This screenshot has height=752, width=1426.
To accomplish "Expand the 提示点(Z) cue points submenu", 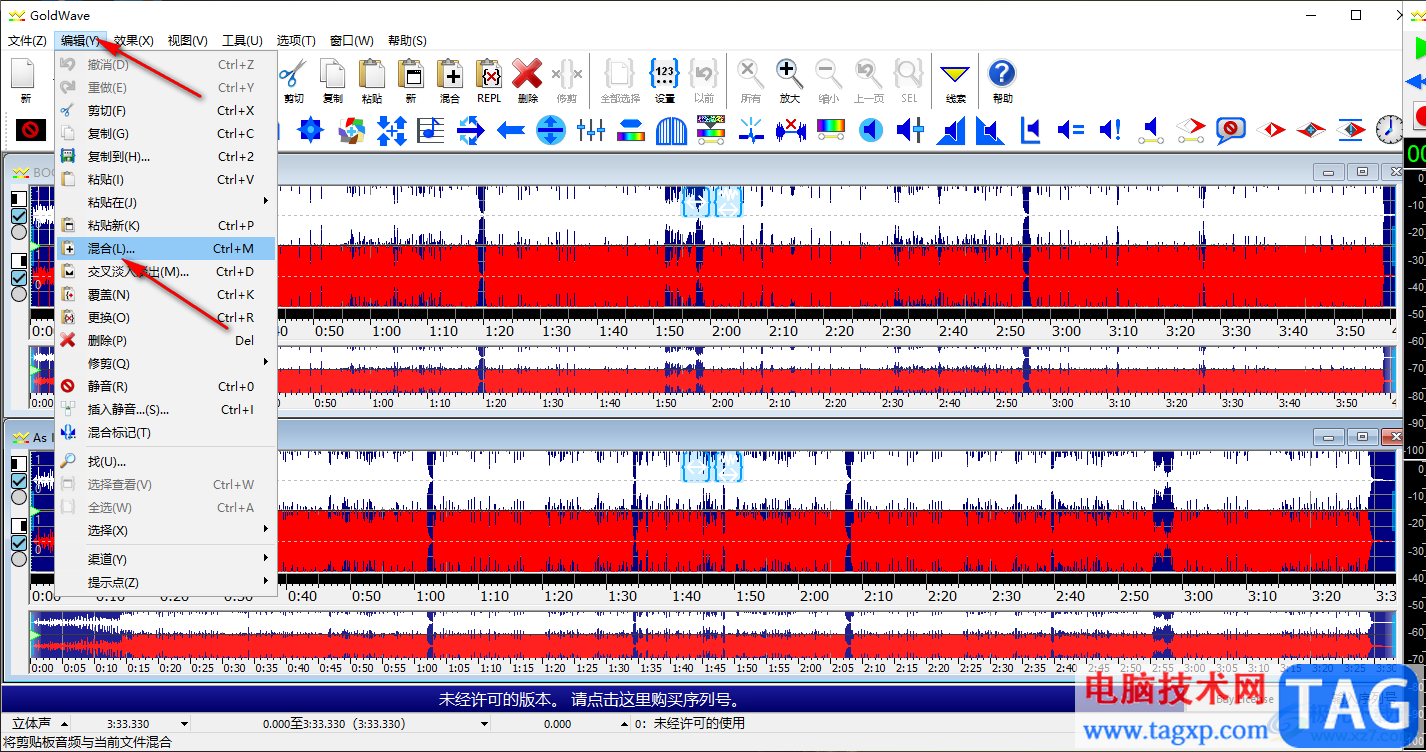I will point(166,582).
